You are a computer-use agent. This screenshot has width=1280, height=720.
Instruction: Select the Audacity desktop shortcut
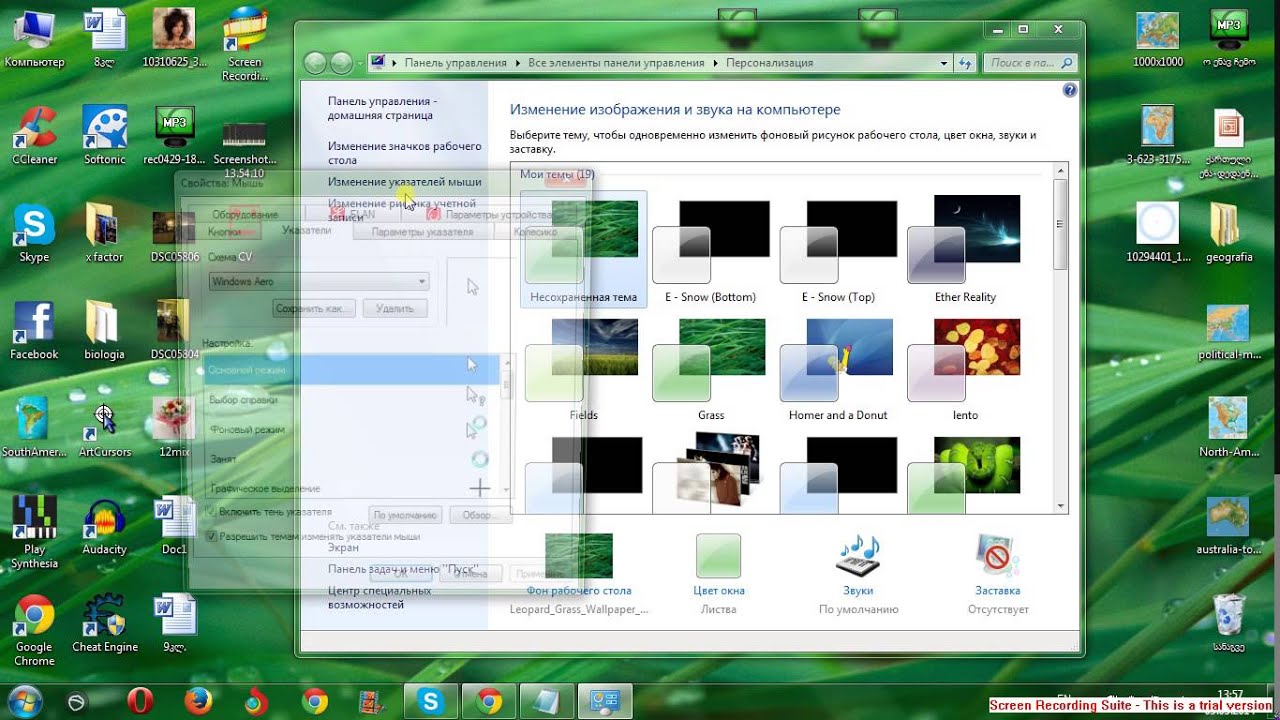105,525
